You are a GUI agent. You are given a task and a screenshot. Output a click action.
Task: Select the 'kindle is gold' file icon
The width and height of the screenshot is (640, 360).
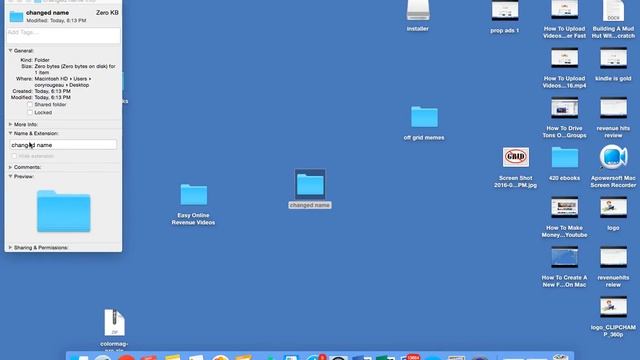click(613, 58)
